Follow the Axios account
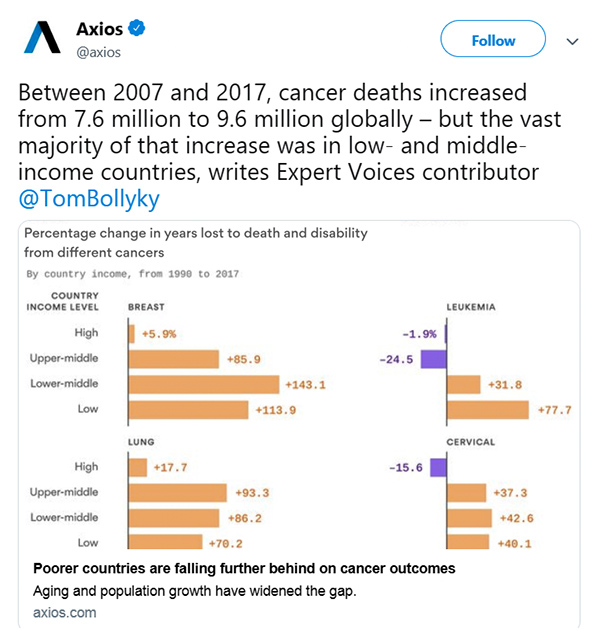600x630 pixels. click(x=493, y=39)
